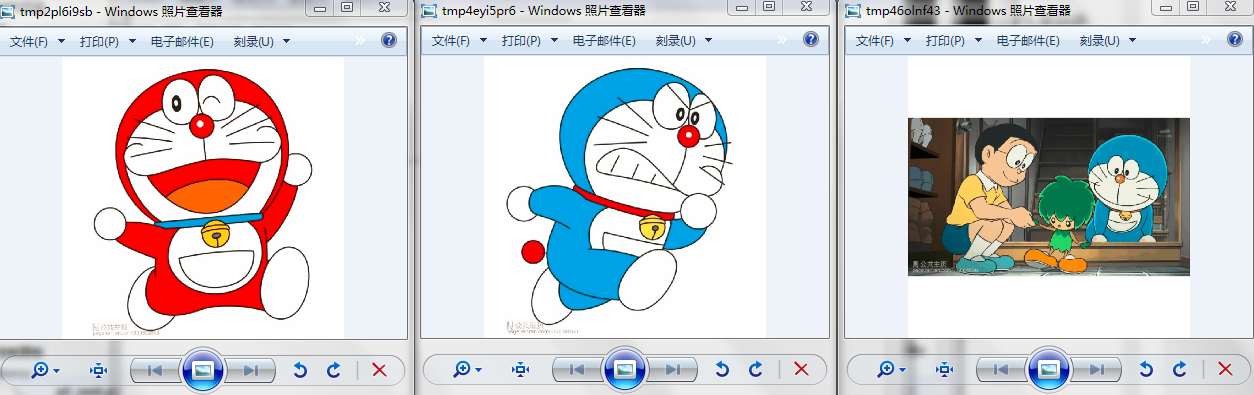
Task: Maximize the tmp4eyi5pr6 window
Action: tap(770, 7)
